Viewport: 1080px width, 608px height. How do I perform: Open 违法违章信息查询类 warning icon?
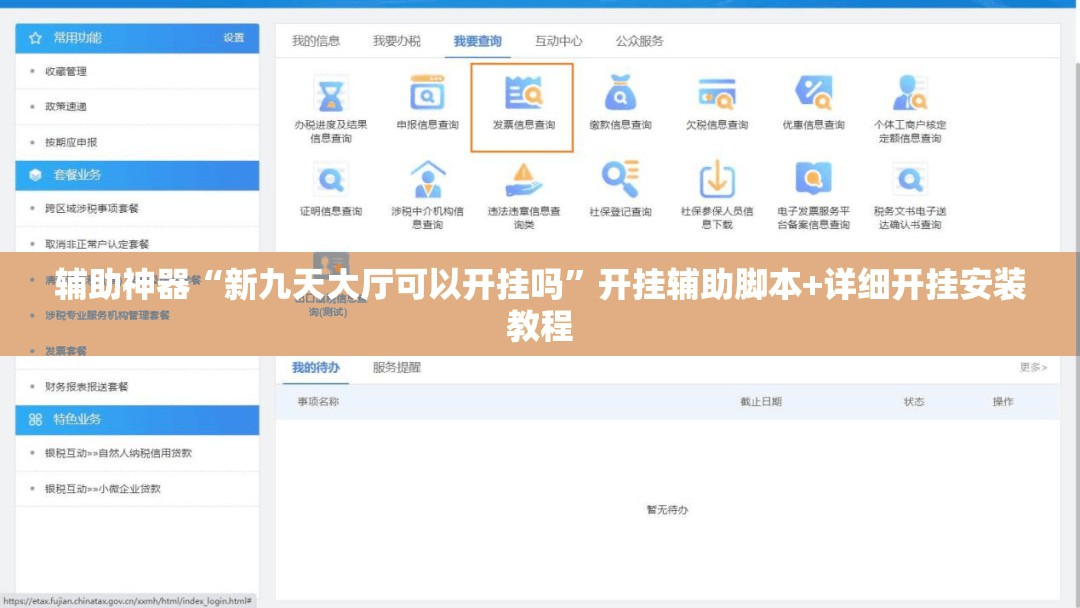point(523,179)
